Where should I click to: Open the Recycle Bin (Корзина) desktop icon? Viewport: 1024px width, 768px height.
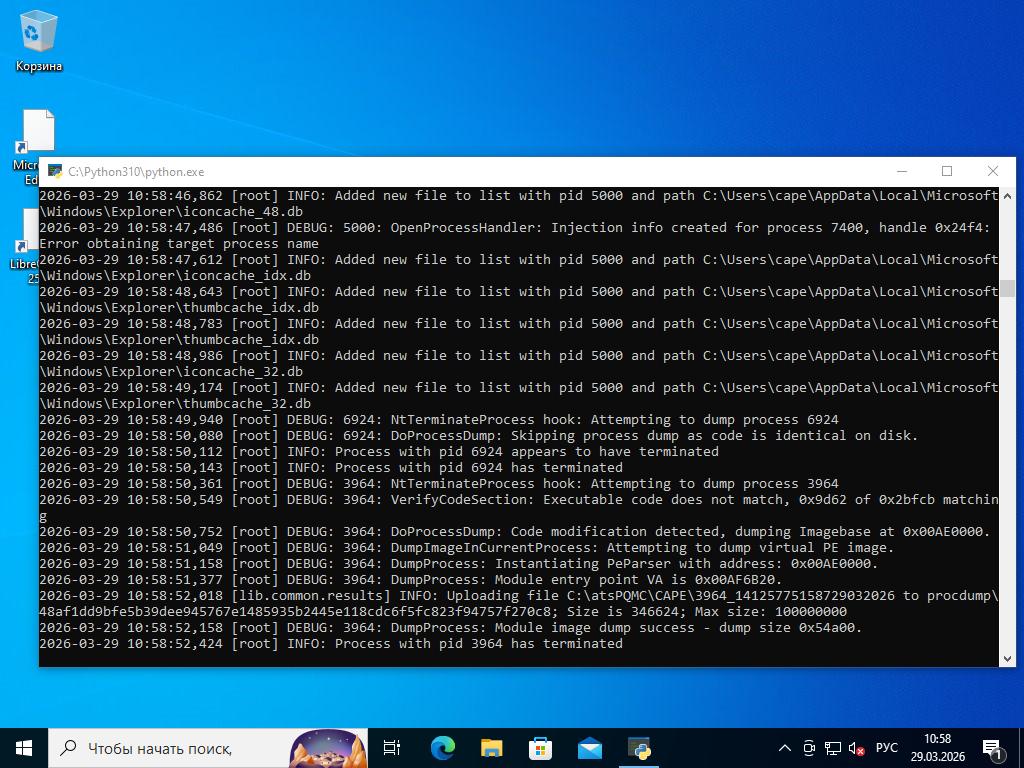click(x=38, y=42)
